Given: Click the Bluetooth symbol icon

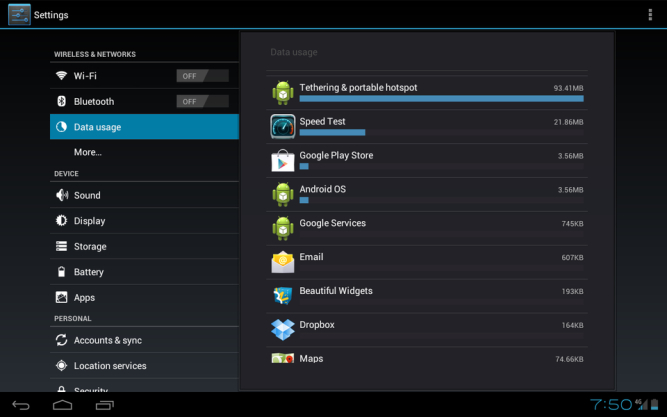Looking at the screenshot, I should point(61,101).
